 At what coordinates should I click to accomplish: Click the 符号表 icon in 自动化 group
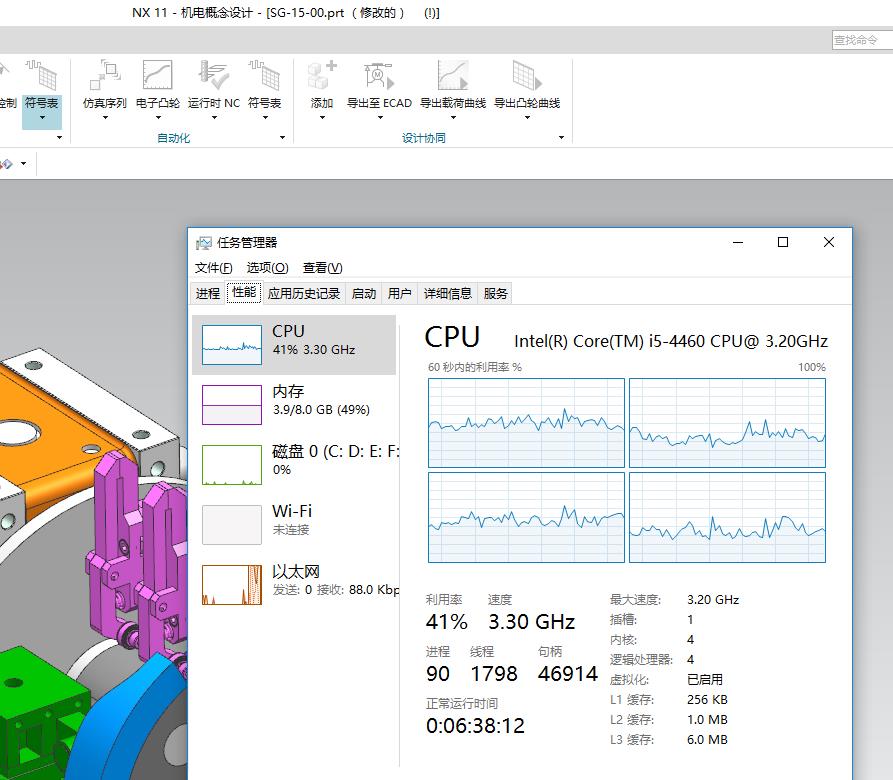coord(264,75)
